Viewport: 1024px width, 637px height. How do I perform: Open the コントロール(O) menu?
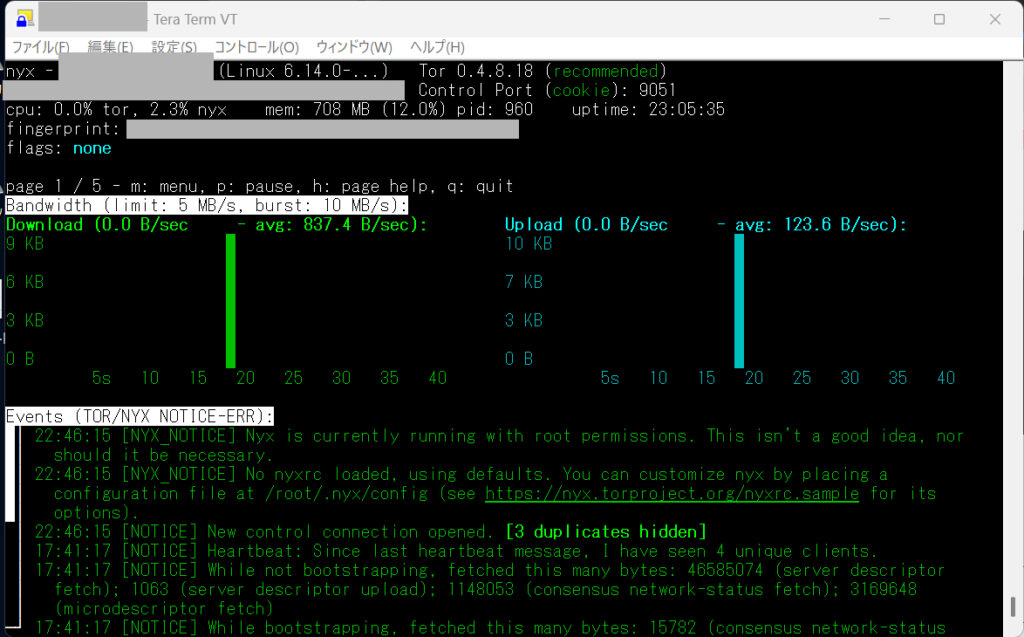coord(256,47)
